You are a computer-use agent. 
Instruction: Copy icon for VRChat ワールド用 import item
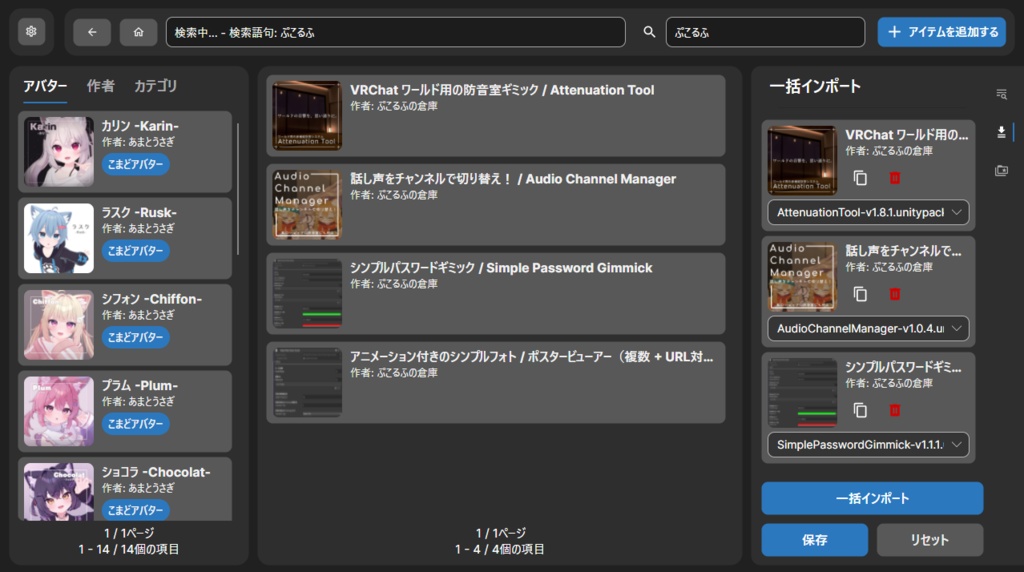[x=860, y=178]
